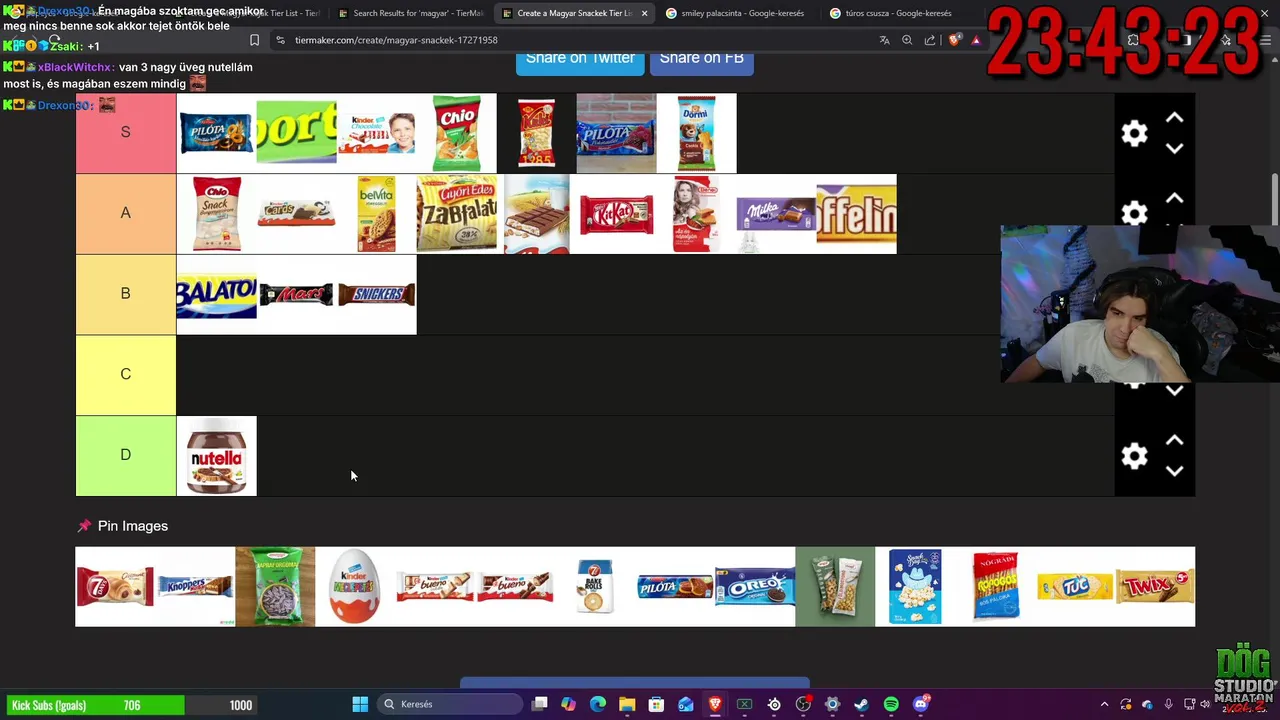
Task: Click the bookmark icon beside address bar
Action: tap(254, 40)
